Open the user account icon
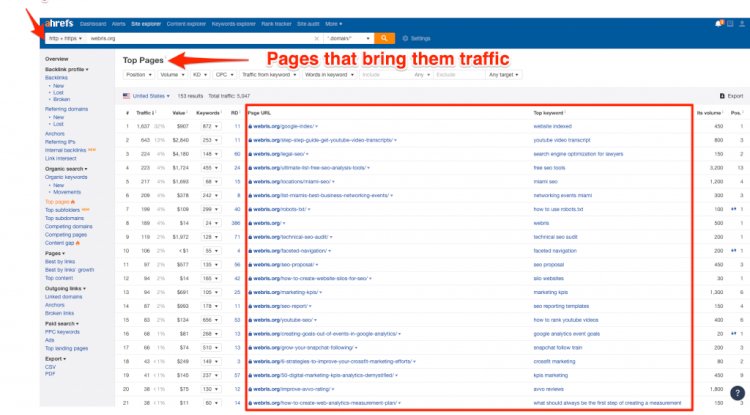 pyautogui.click(x=741, y=23)
